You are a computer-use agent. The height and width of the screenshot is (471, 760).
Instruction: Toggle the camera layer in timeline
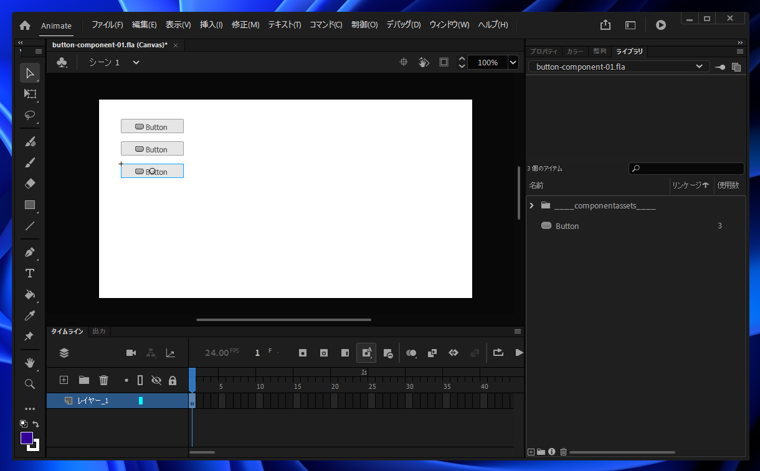(131, 353)
